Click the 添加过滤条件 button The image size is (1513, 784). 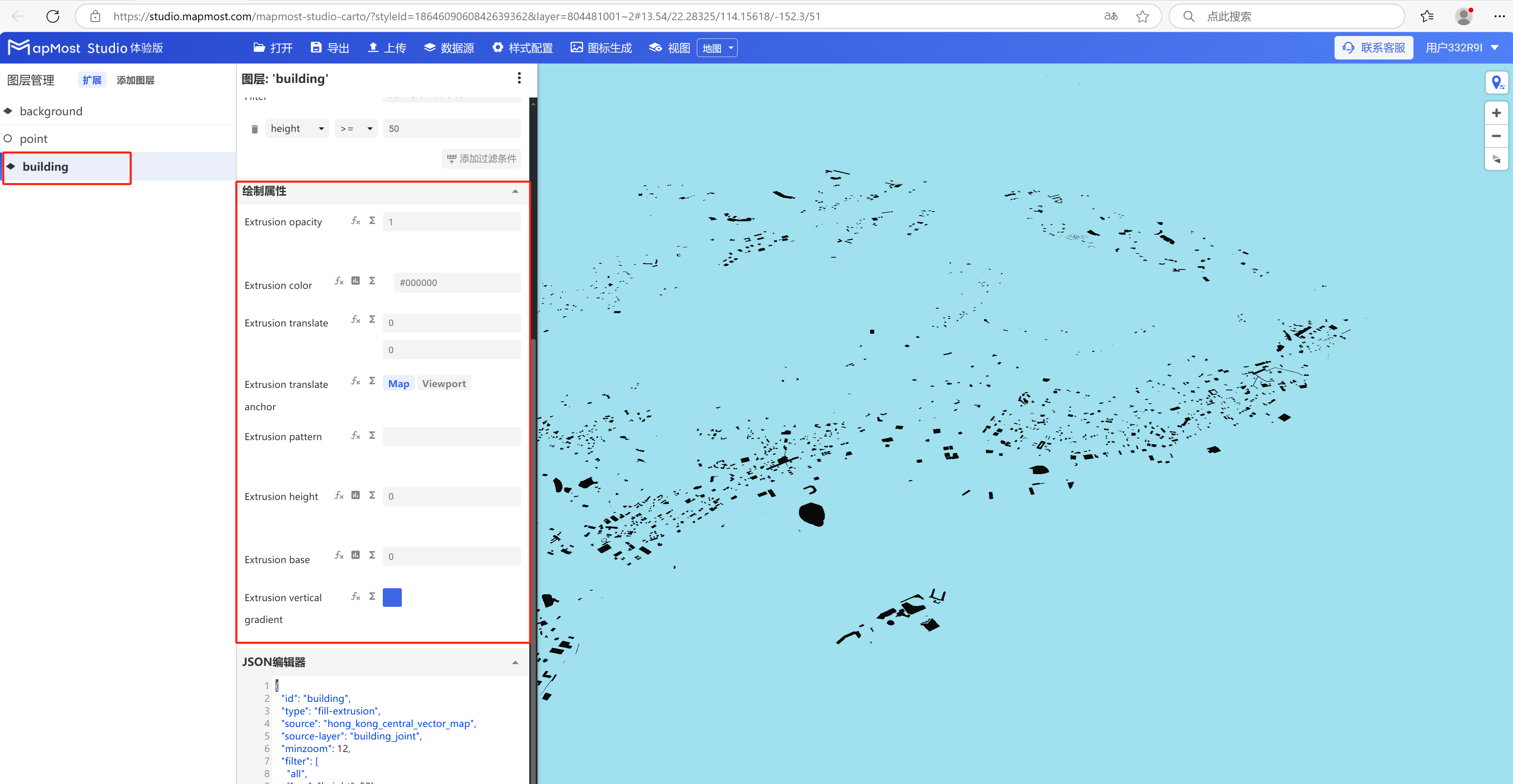(x=481, y=159)
